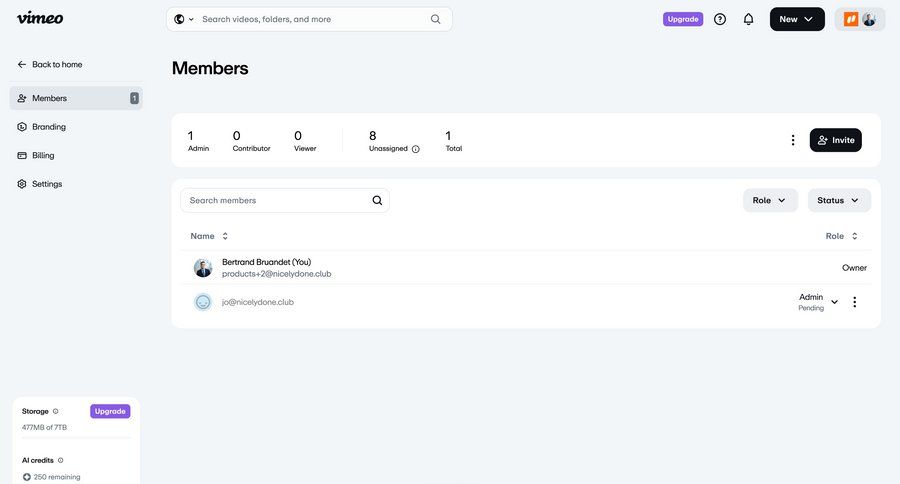This screenshot has width=900, height=484.
Task: Expand the Status filter dropdown
Action: (839, 200)
